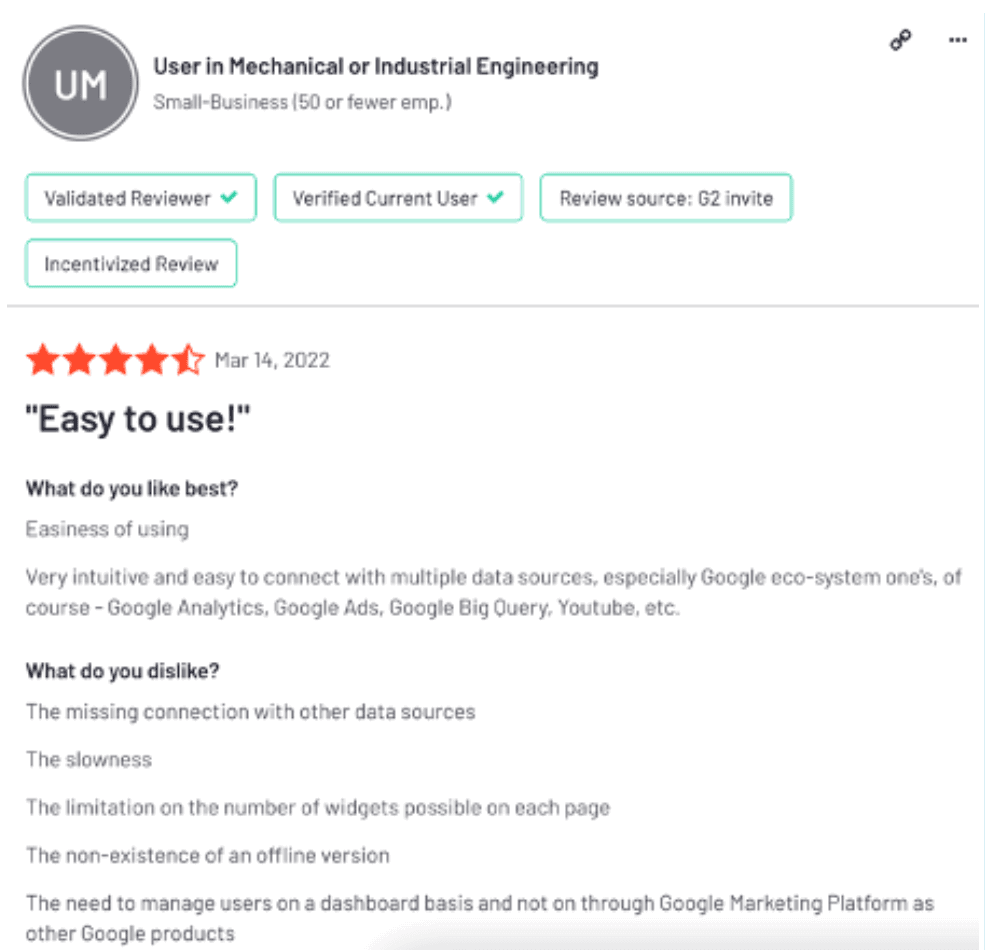Click the "Easy to use!" review title
This screenshot has width=985, height=950.
(x=137, y=420)
